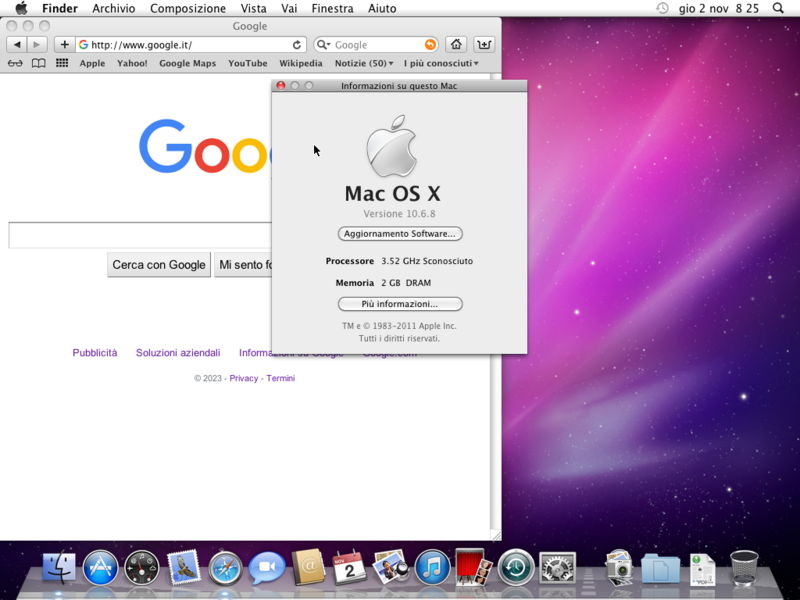Click Aggiornamento Software button

(400, 234)
